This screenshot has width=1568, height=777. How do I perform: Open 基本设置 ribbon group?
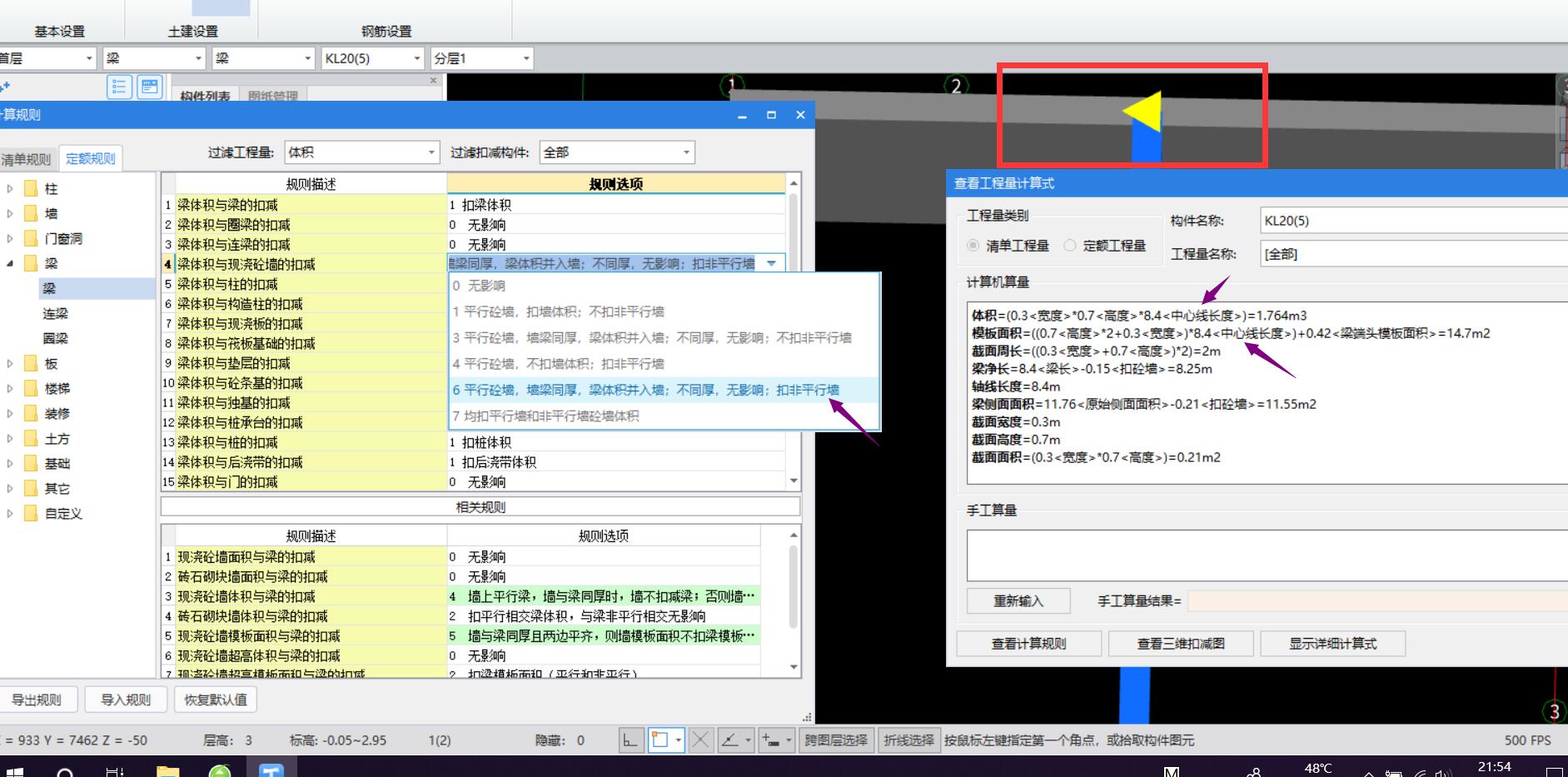60,31
